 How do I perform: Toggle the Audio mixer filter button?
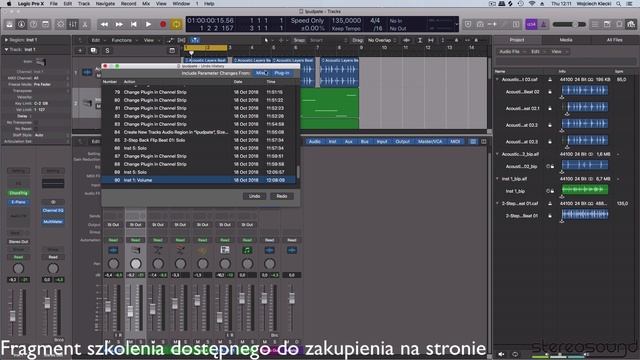tap(314, 142)
